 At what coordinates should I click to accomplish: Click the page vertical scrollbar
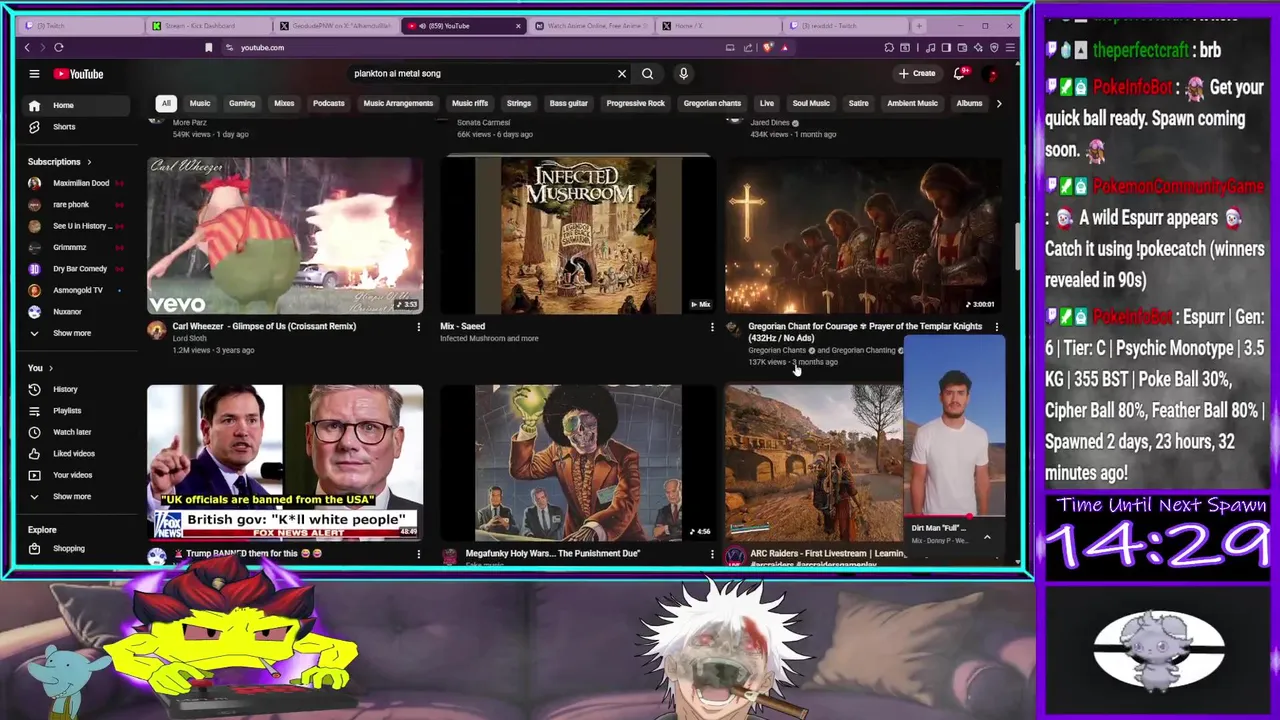1018,245
